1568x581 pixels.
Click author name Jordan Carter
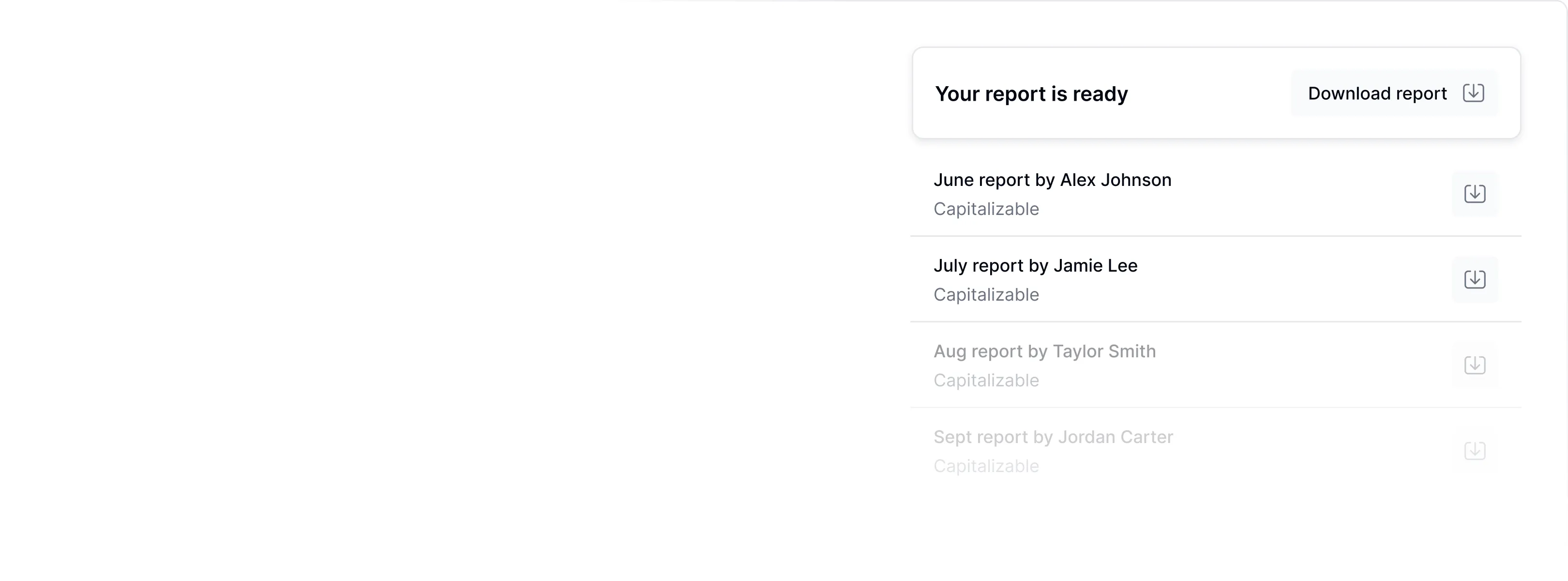pyautogui.click(x=1115, y=437)
